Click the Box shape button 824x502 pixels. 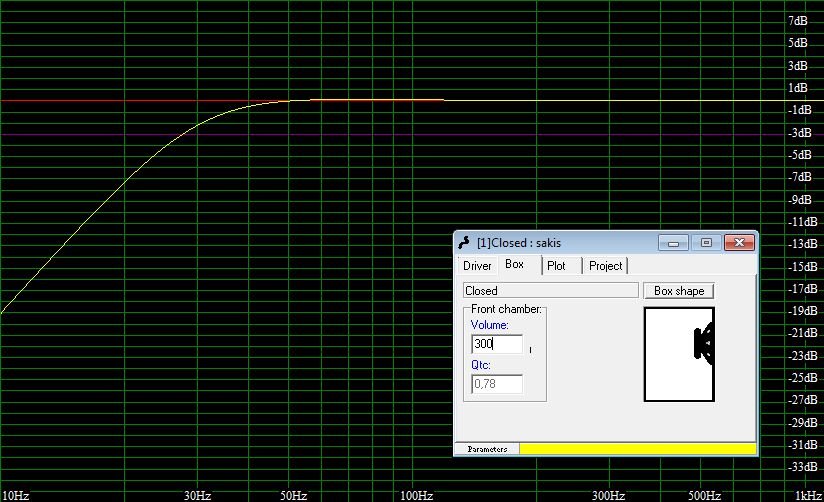pos(678,291)
